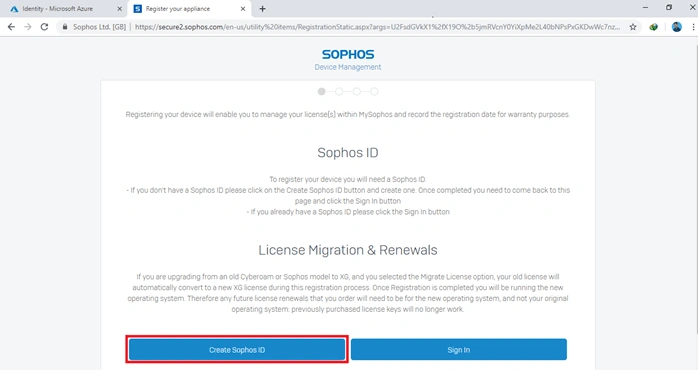The image size is (698, 370).
Task: Click the 'Sophos Ltd. [GB]' certificate label
Action: (99, 27)
